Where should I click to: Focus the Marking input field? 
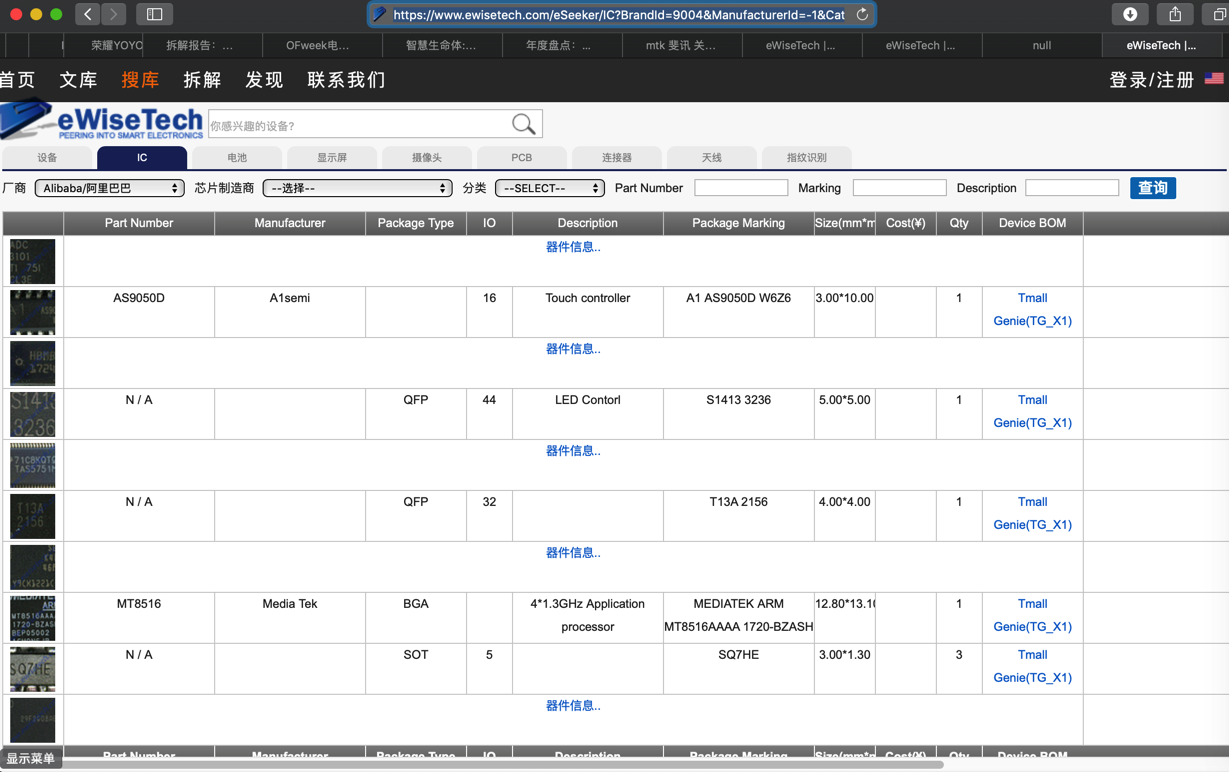(899, 188)
